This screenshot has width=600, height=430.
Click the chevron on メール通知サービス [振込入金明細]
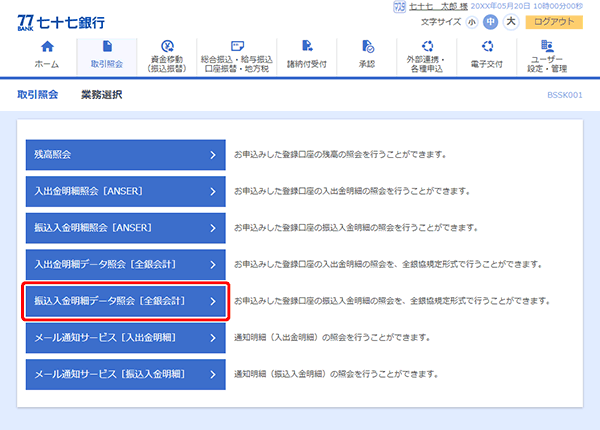tap(213, 375)
